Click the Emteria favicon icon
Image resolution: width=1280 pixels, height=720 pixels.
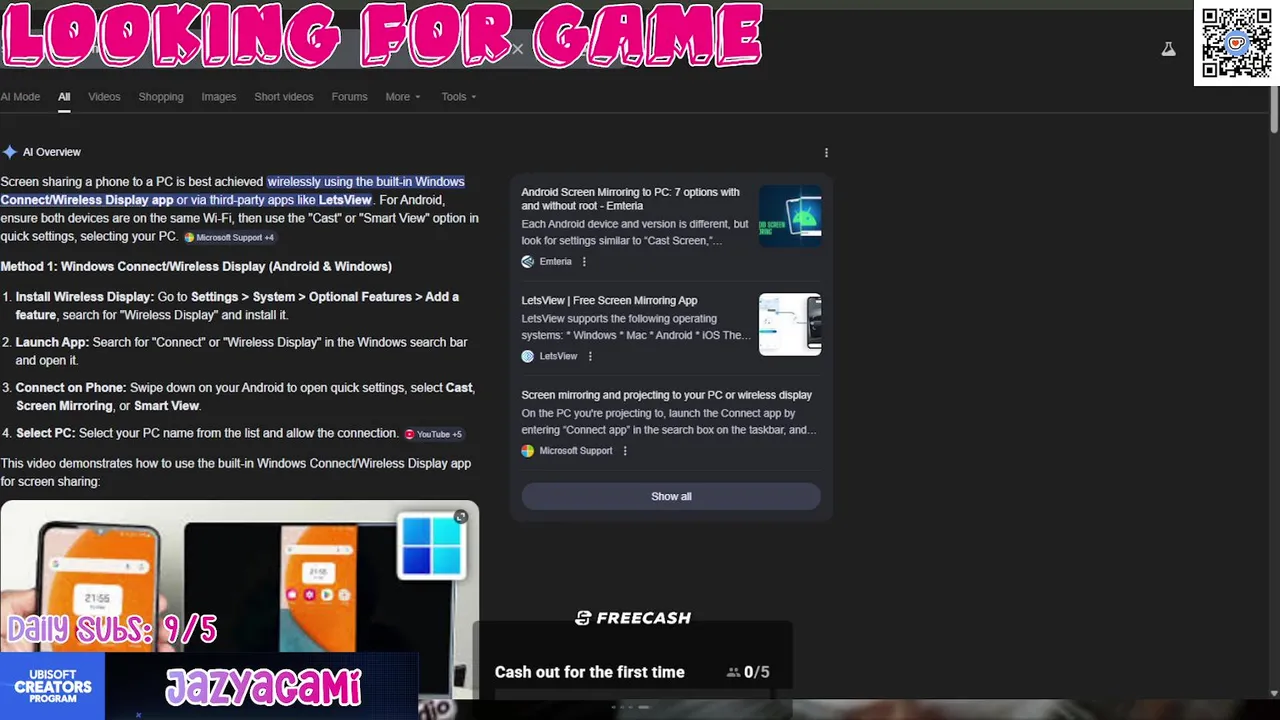tap(528, 262)
